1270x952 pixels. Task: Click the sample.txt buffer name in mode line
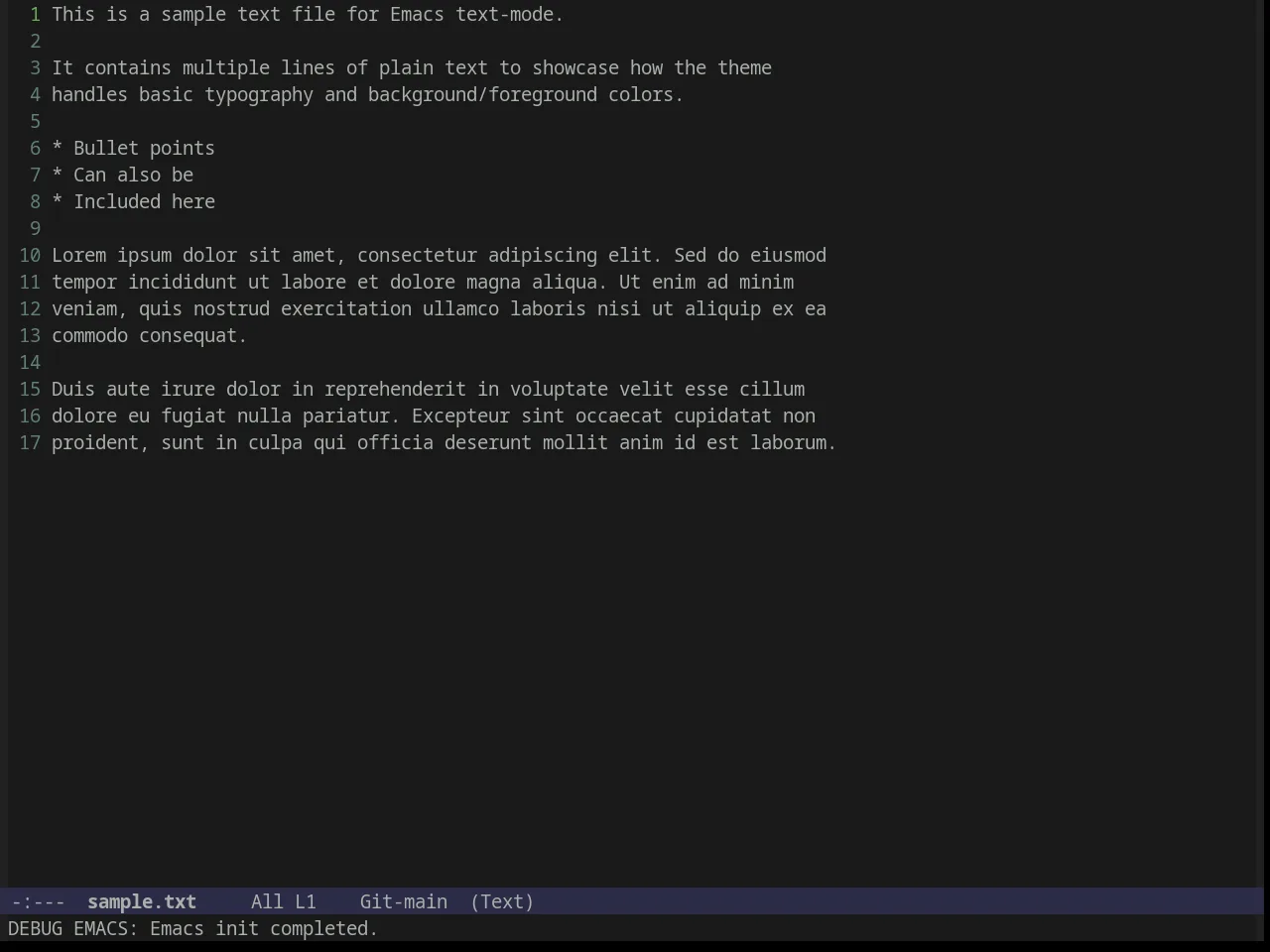142,901
